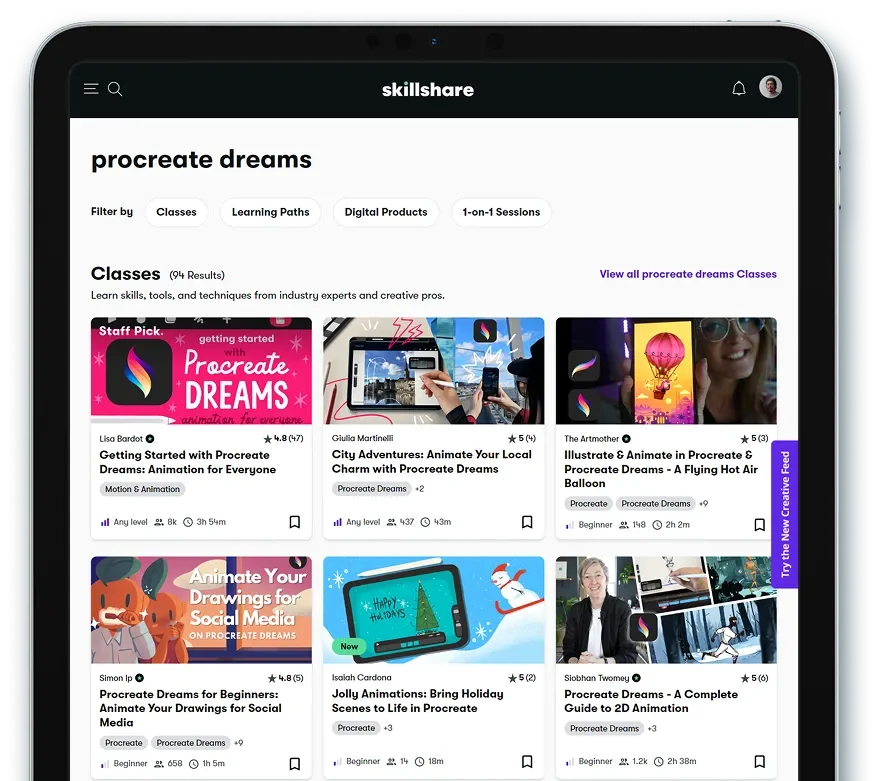Click the search magnifier icon
The width and height of the screenshot is (880, 781).
(115, 89)
